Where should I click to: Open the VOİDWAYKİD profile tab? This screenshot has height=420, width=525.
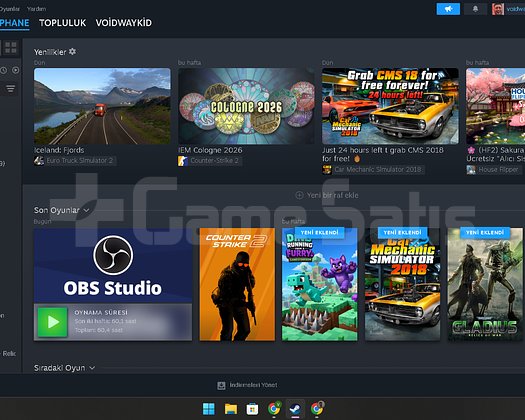coord(124,23)
